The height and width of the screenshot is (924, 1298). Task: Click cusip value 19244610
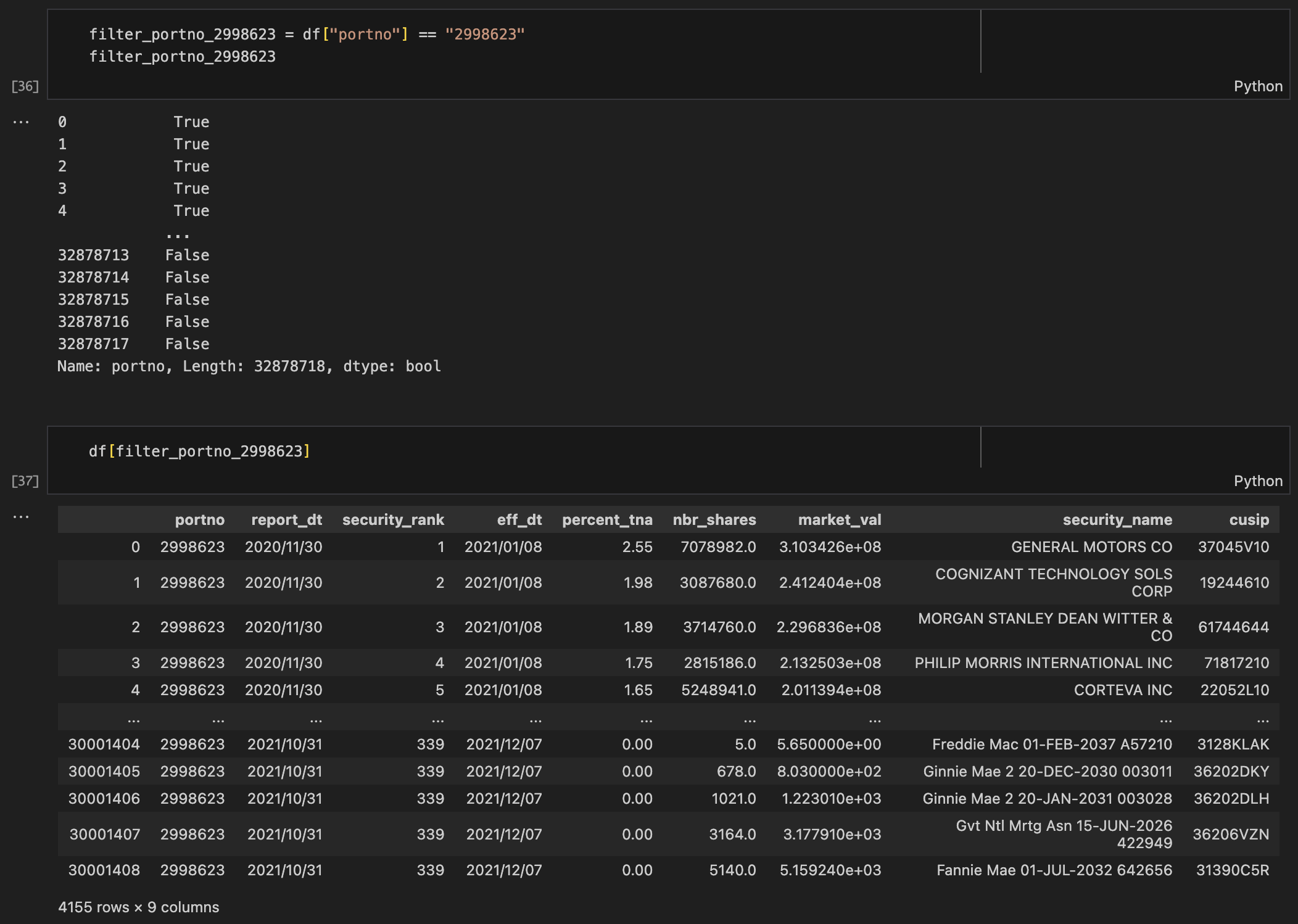[1234, 583]
